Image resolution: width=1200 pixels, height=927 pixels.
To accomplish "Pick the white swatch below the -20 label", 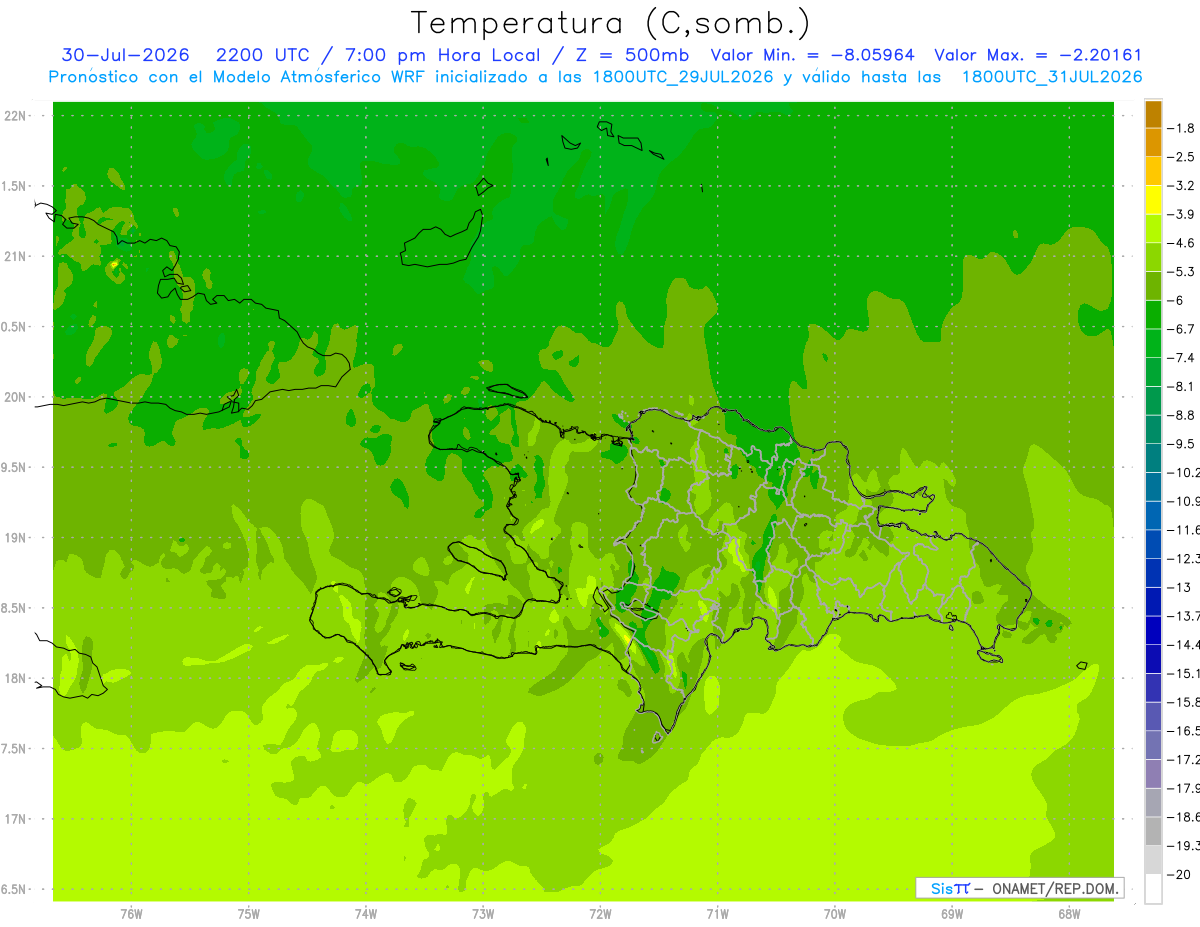I will pos(1153,888).
